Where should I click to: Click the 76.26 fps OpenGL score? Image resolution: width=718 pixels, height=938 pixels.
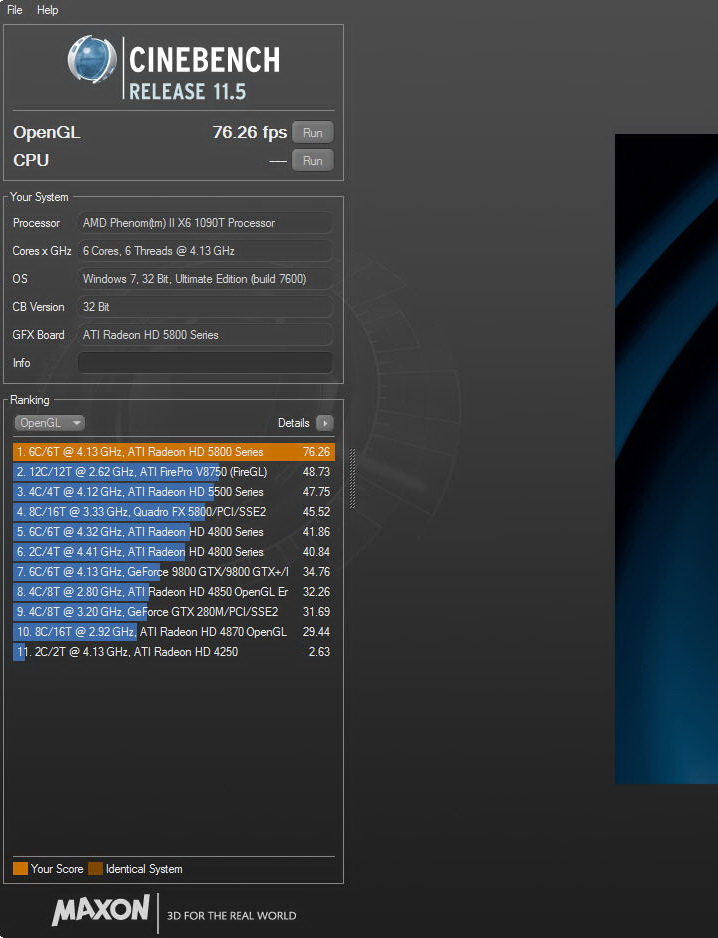[250, 132]
